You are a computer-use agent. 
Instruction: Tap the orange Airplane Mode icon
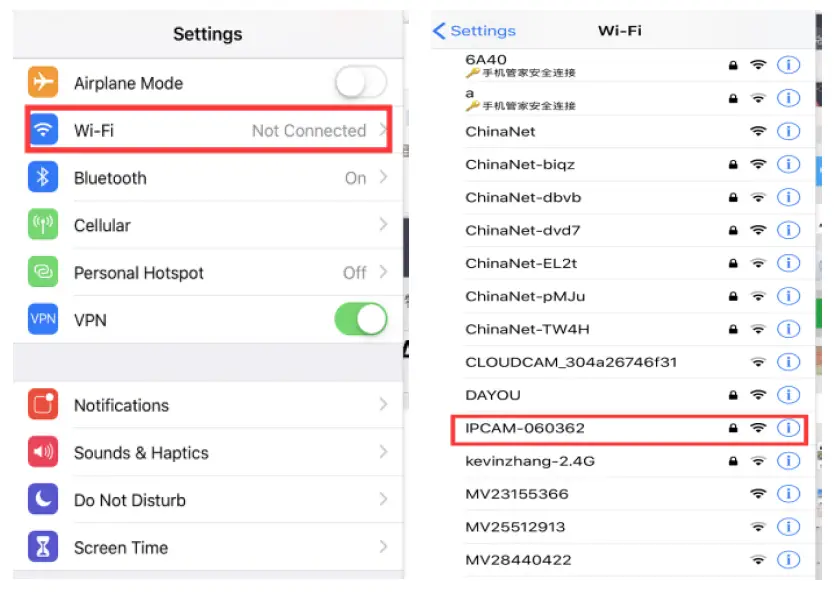click(x=43, y=83)
